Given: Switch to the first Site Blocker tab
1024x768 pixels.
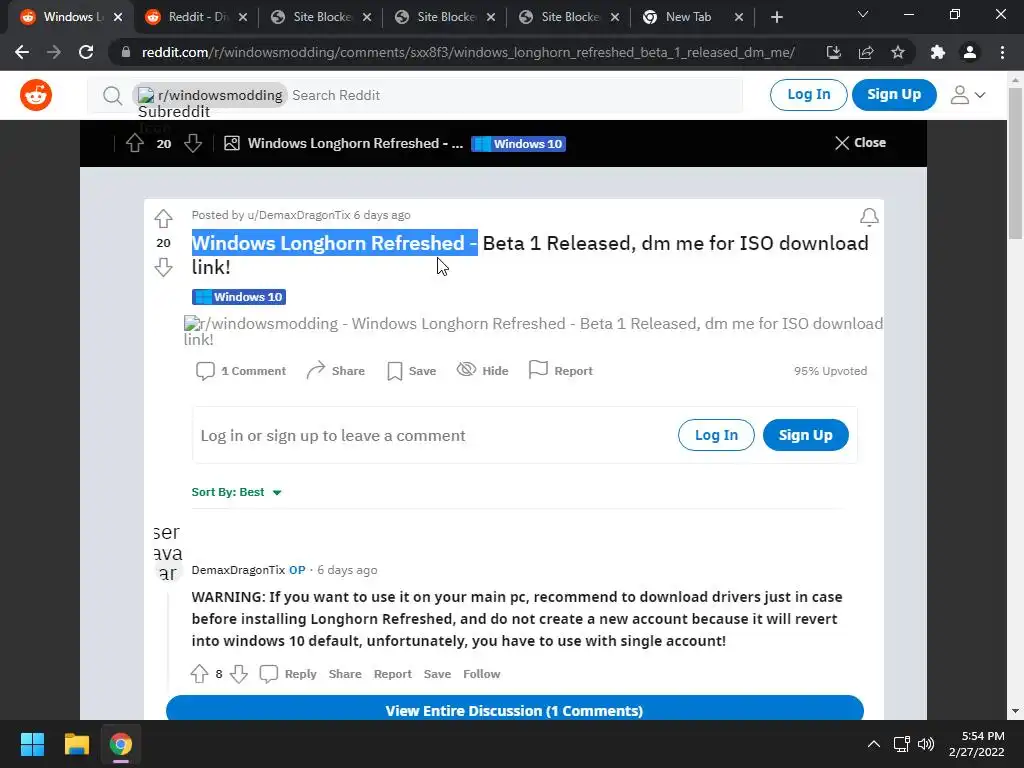Looking at the screenshot, I should click(320, 17).
